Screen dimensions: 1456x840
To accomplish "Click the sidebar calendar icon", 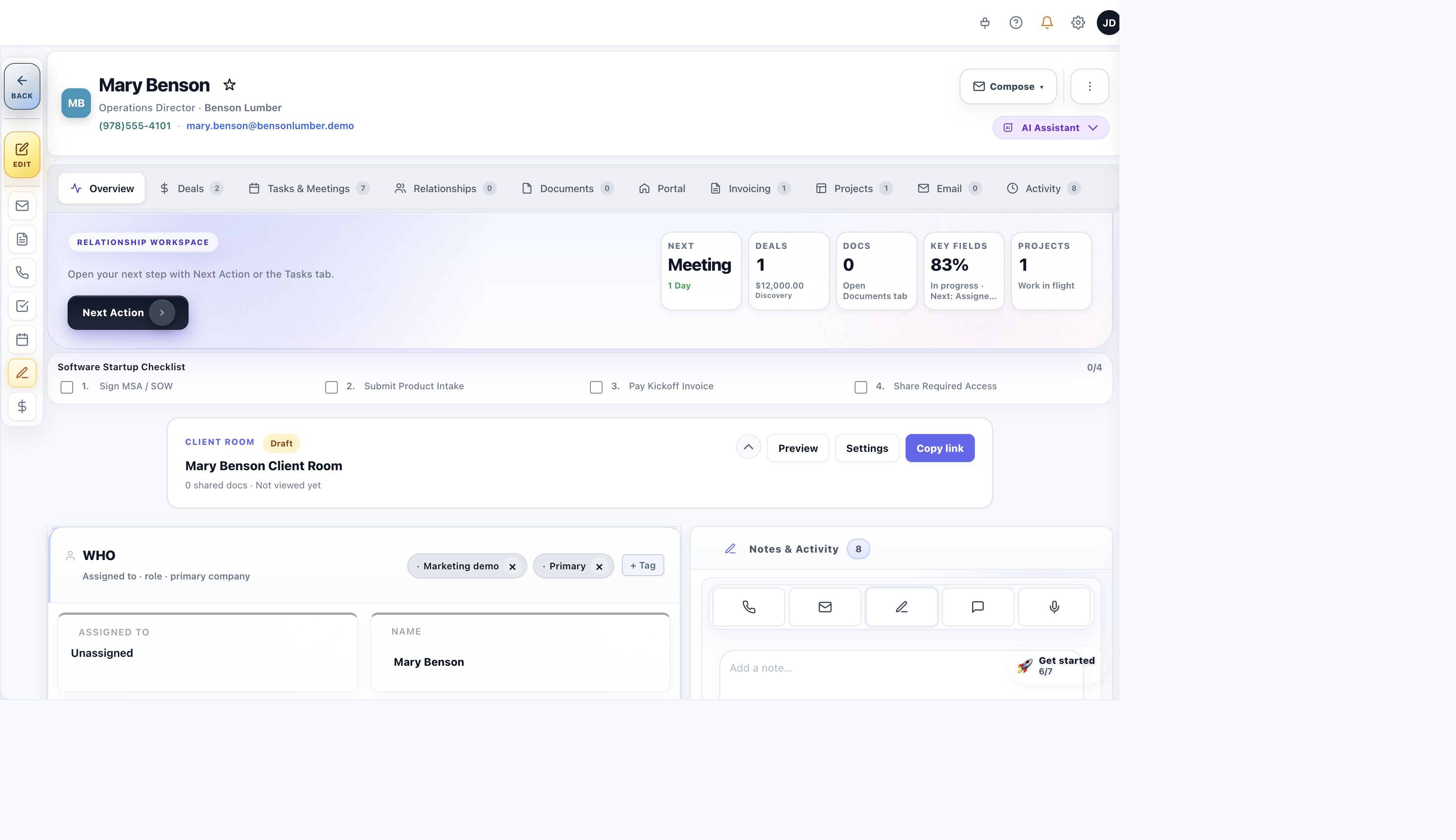I will (22, 340).
